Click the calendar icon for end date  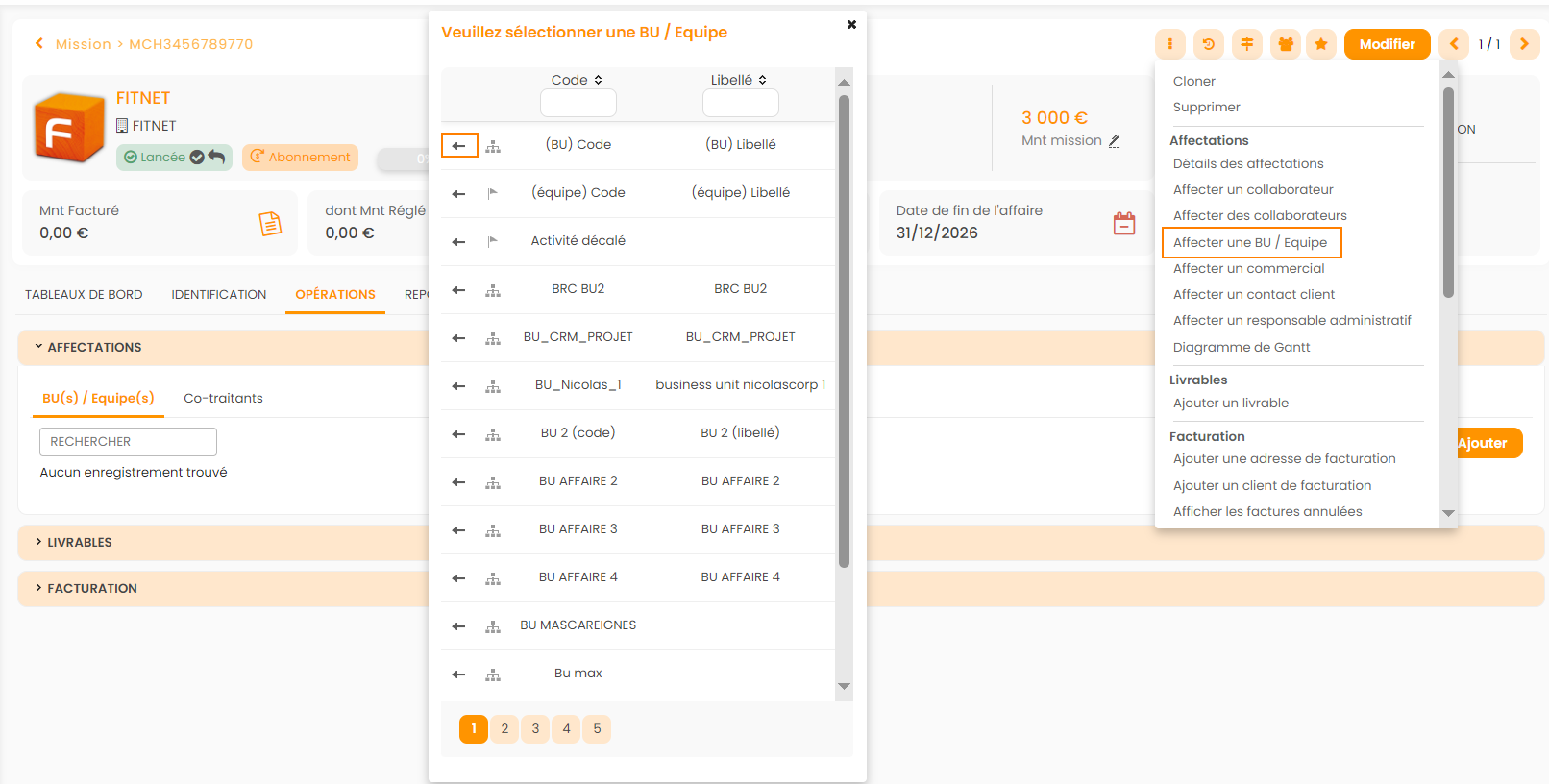1123,223
